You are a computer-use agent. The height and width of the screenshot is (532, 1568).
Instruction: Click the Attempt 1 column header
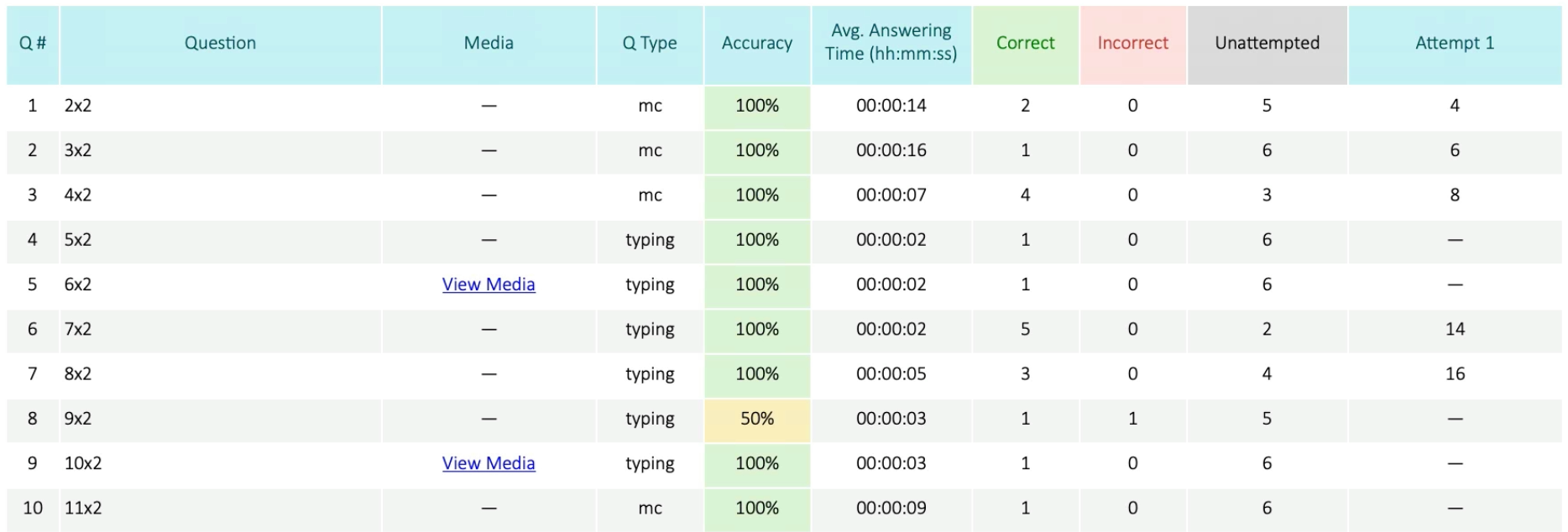point(1454,44)
